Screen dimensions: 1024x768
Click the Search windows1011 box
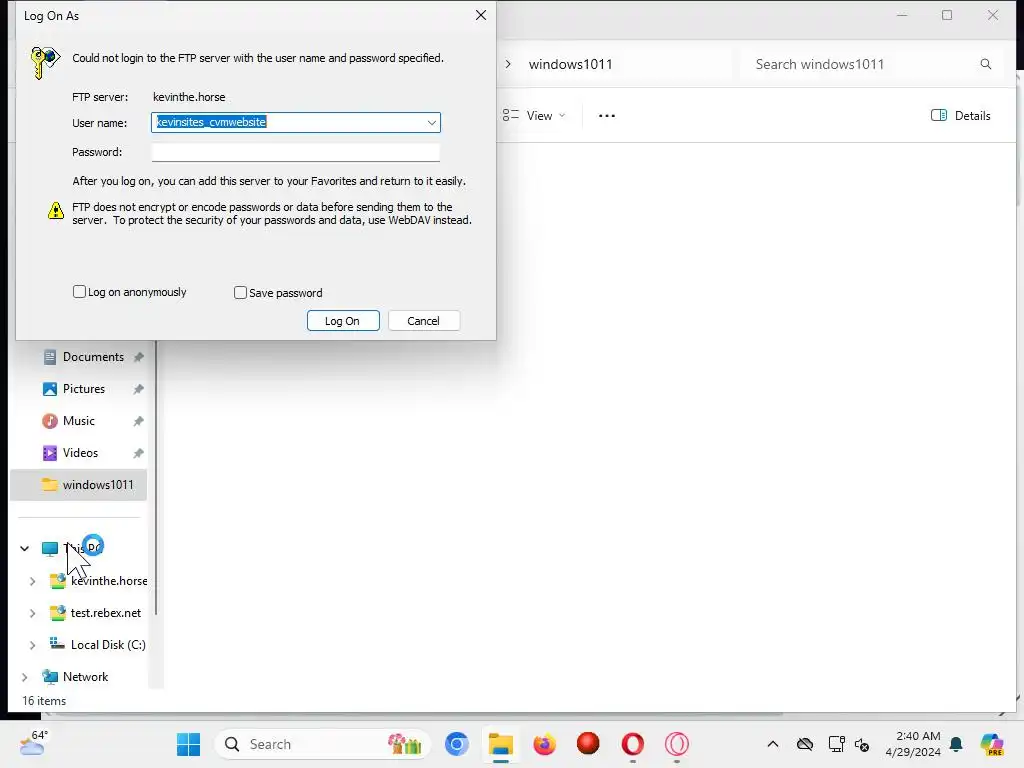(872, 64)
